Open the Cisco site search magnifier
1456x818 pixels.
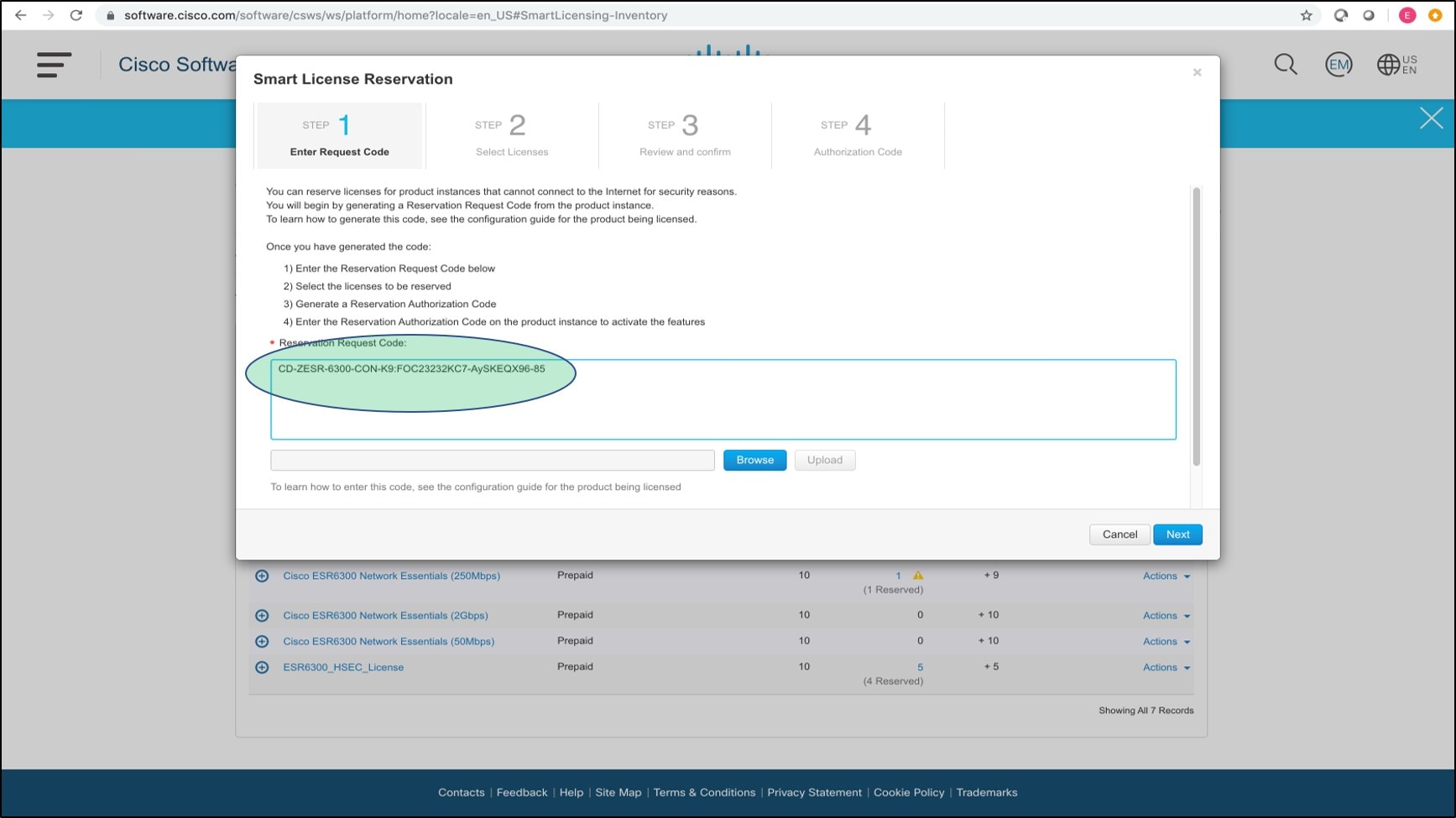[1286, 65]
